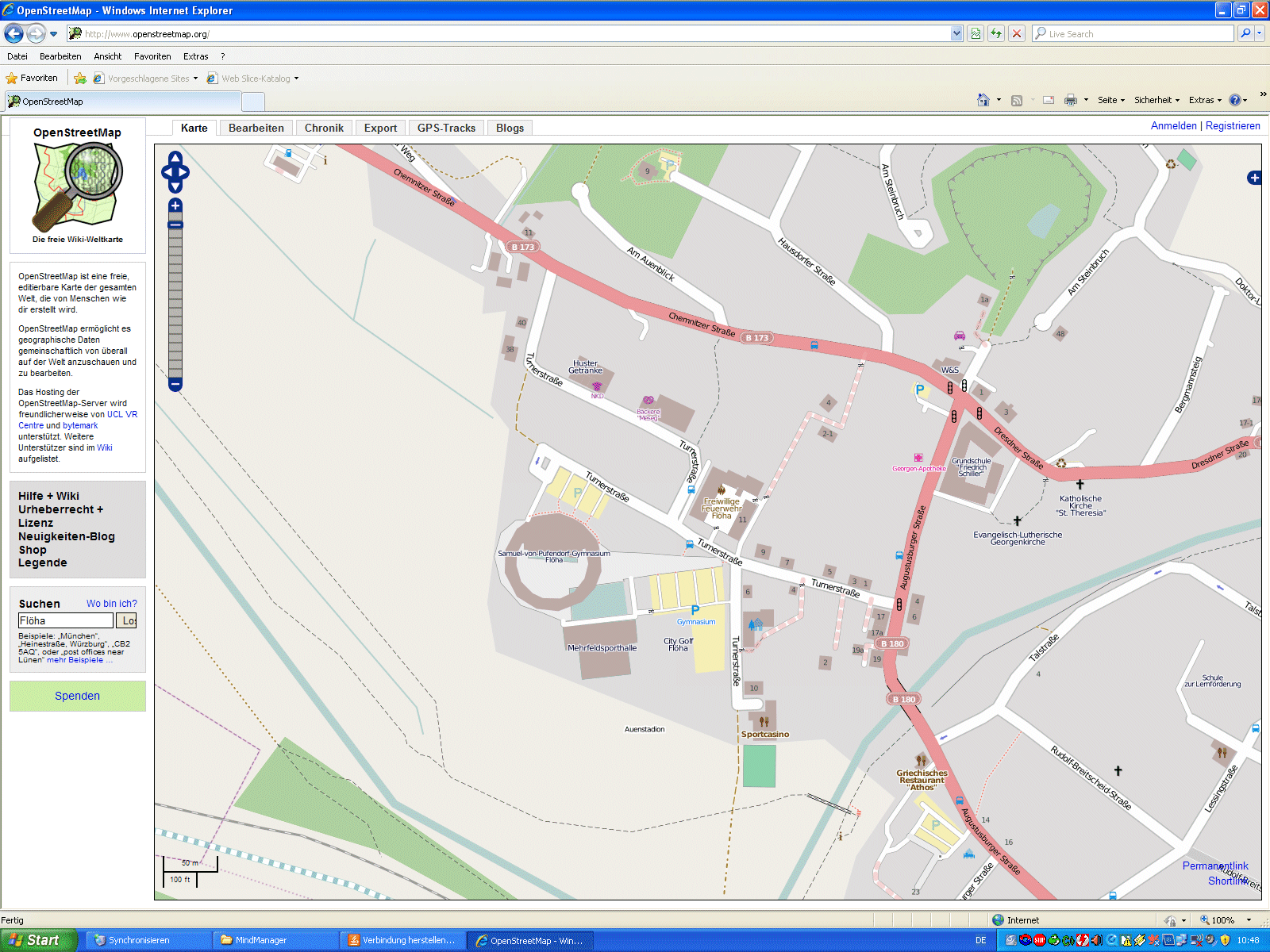Open the Ansicht menu
The height and width of the screenshot is (952, 1270).
point(107,56)
